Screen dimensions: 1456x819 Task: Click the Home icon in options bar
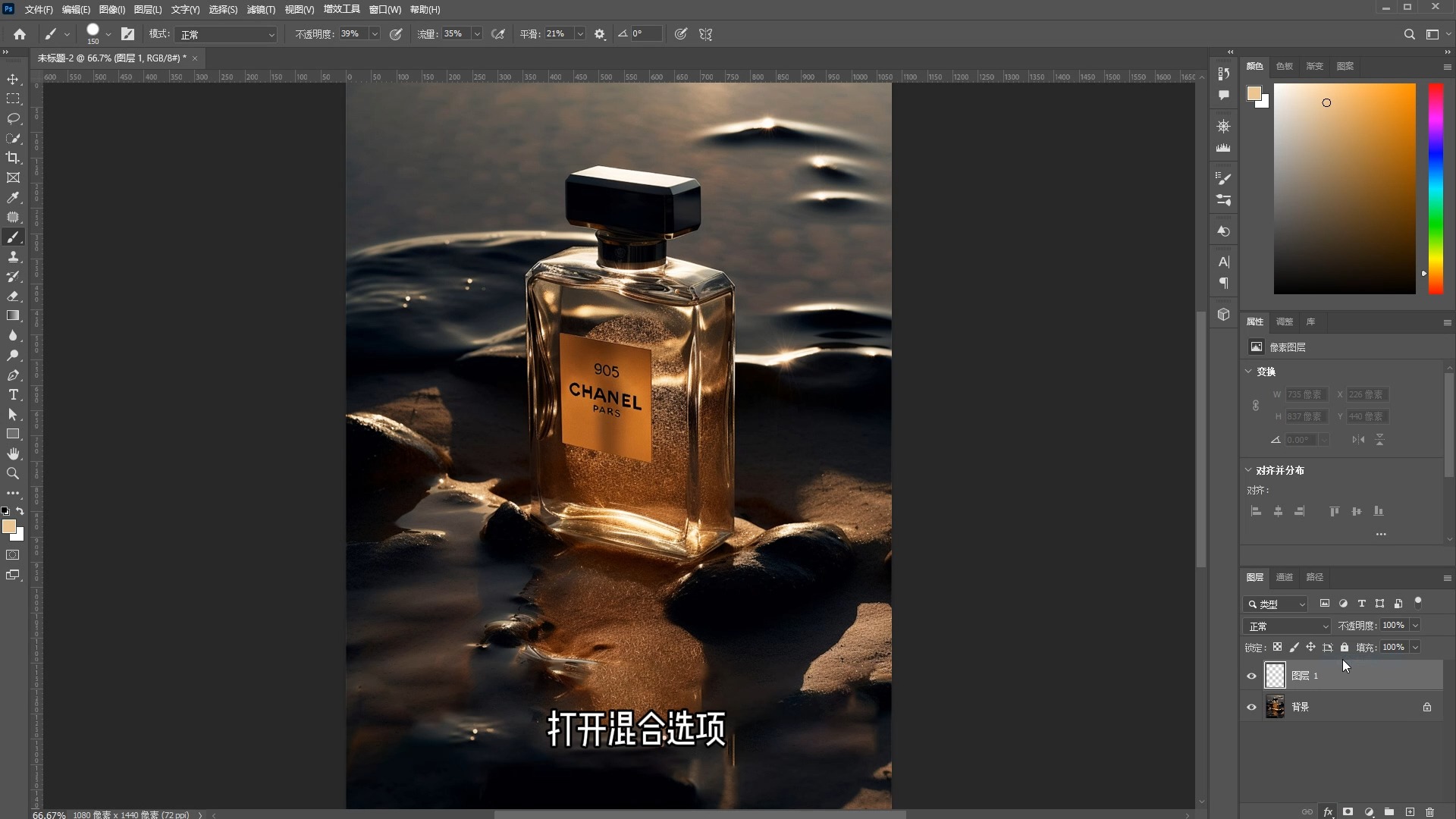[x=20, y=34]
